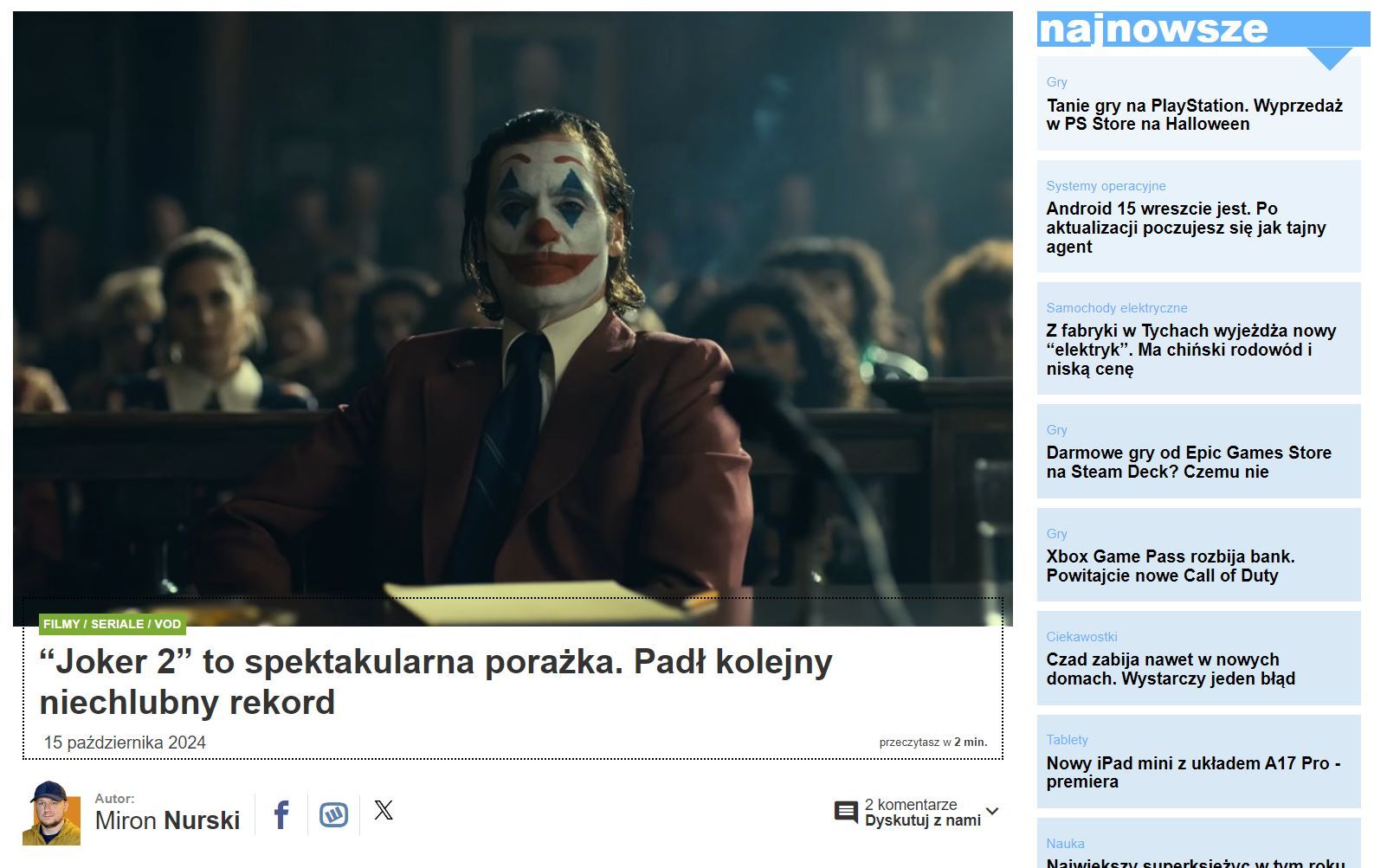This screenshot has width=1387, height=868.
Task: Click the Ciekawostki category label
Action: pos(1081,637)
